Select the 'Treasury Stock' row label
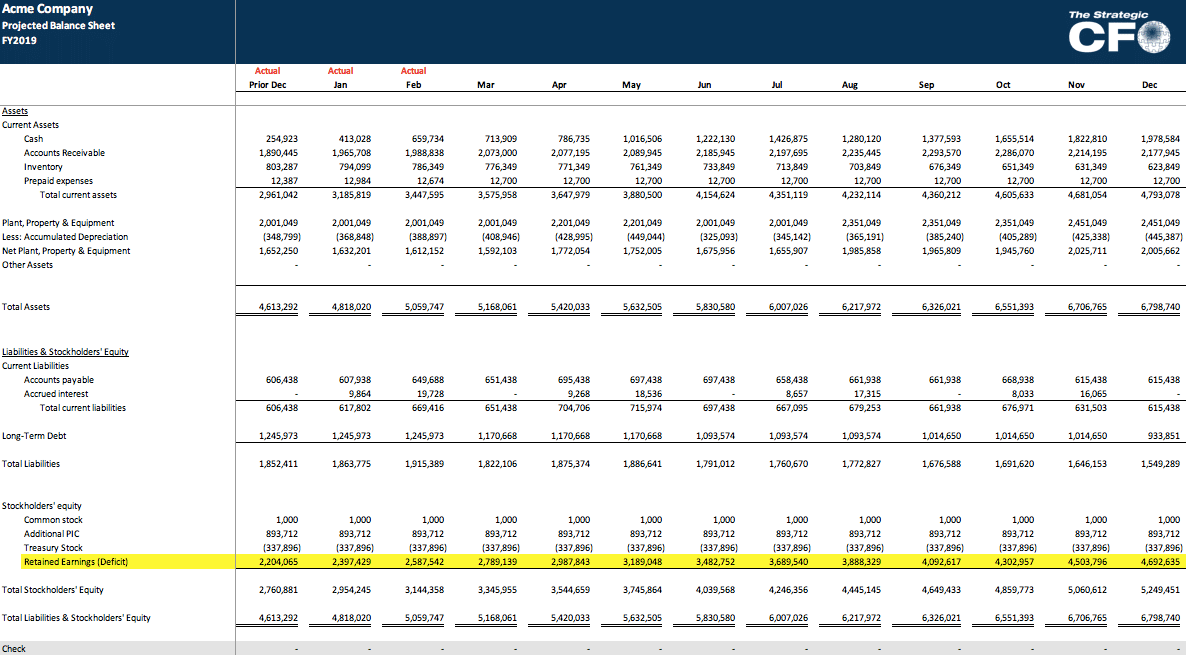Screen dimensions: 1186x655 pyautogui.click(x=53, y=548)
